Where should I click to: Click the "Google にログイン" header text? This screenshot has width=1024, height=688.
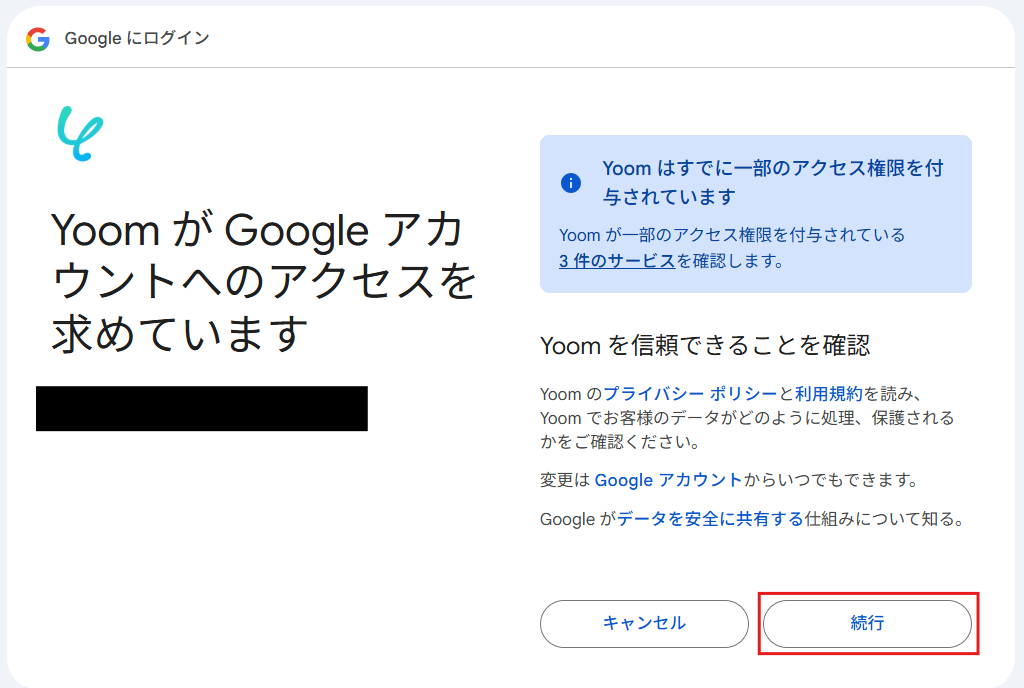click(137, 39)
